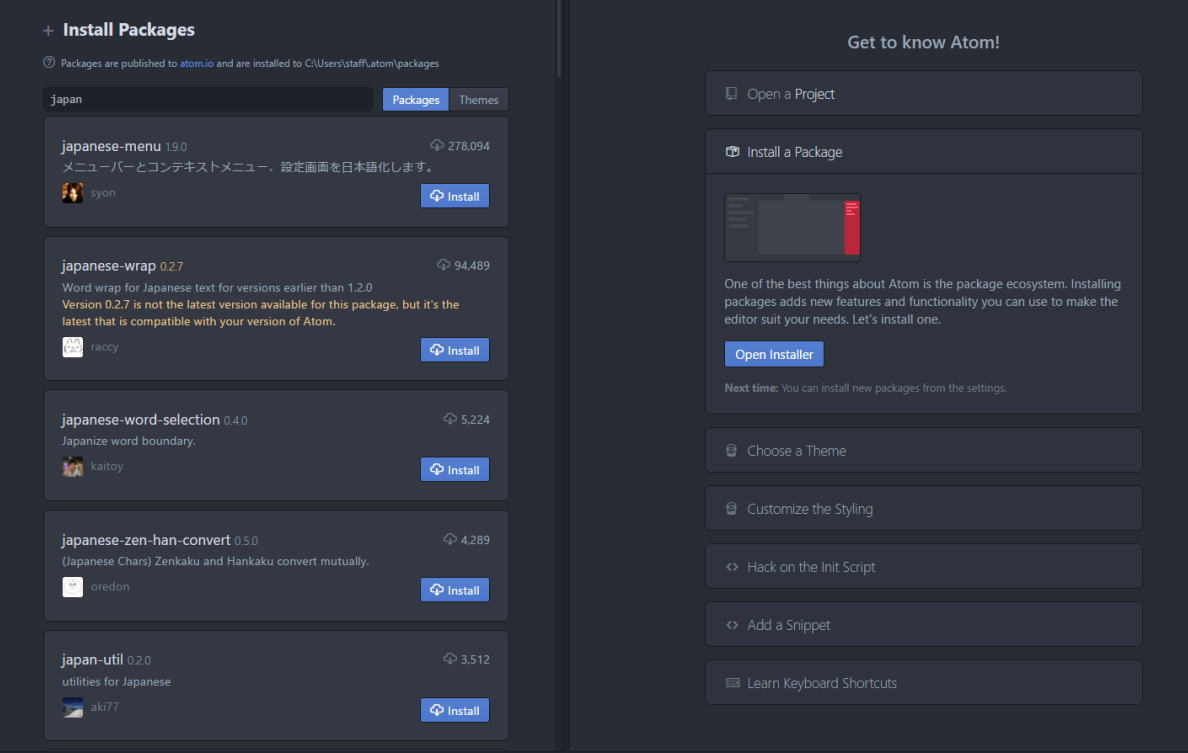Image resolution: width=1188 pixels, height=753 pixels.
Task: Click aki77's avatar image
Action: [x=73, y=708]
